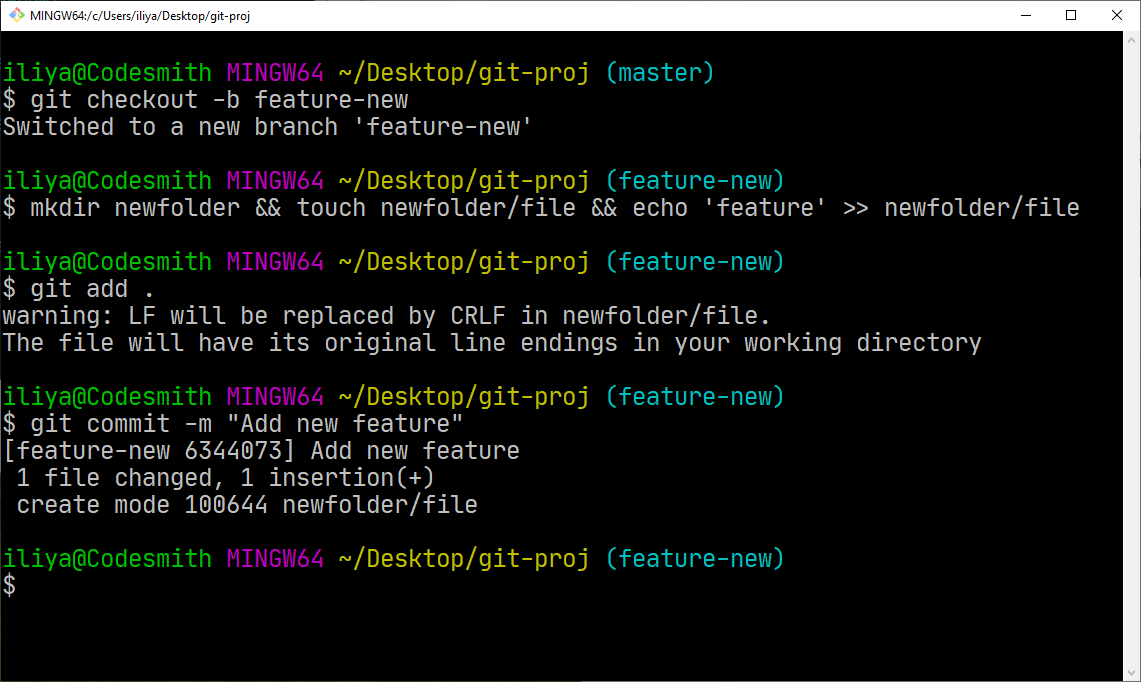Close the MINGW64 terminal window
The image size is (1141, 682).
[1117, 15]
